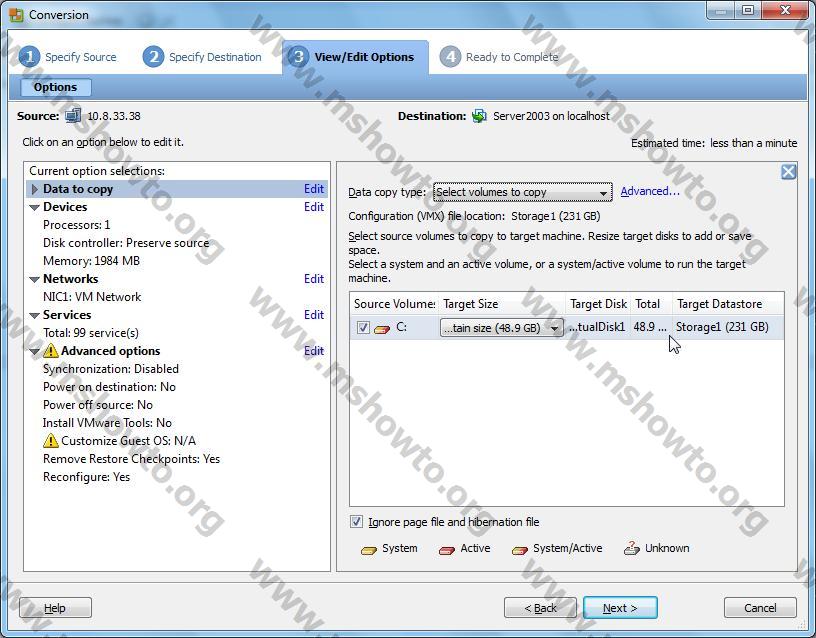Click Edit link for Networks
816x638 pixels.
pos(314,279)
